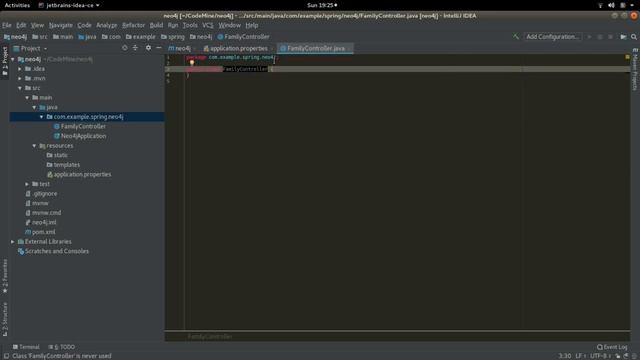The width and height of the screenshot is (640, 360).
Task: Click the yellow inspection indicator in editor corner
Action: tap(627, 57)
